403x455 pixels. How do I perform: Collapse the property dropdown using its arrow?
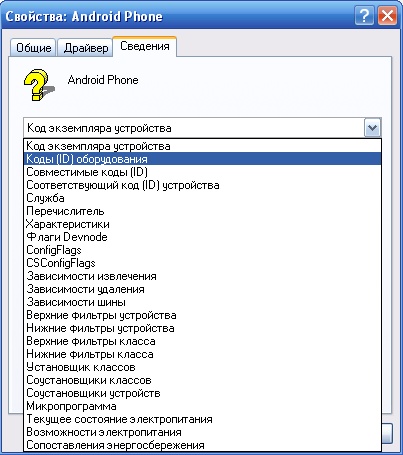(x=372, y=128)
